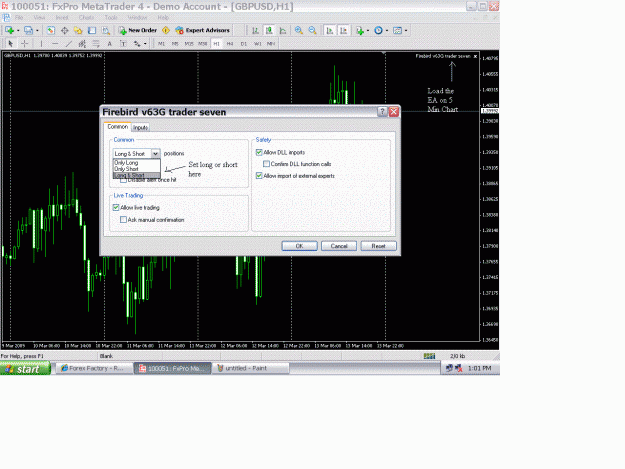Open the positions combo box dropdown arrow
The image size is (625, 469).
coord(155,153)
